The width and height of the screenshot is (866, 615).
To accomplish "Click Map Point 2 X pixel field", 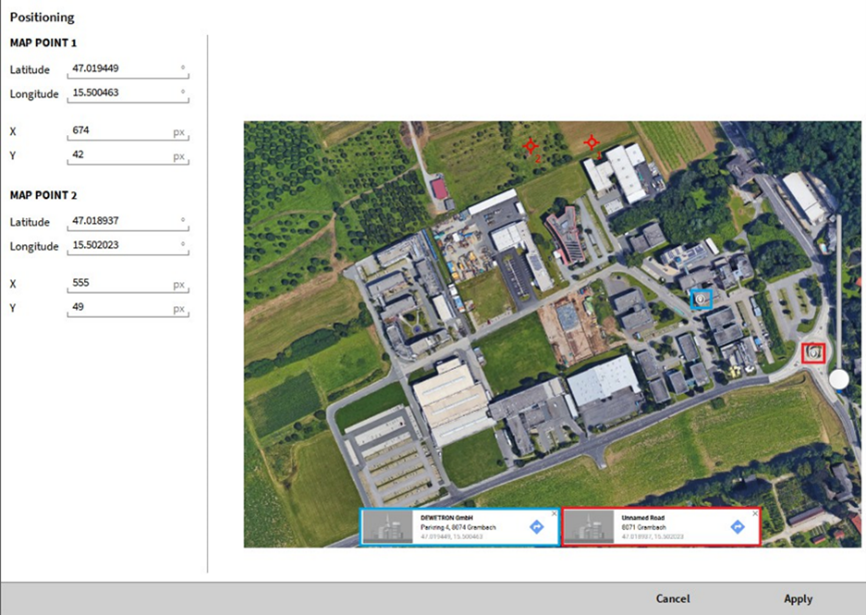I will [x=128, y=284].
